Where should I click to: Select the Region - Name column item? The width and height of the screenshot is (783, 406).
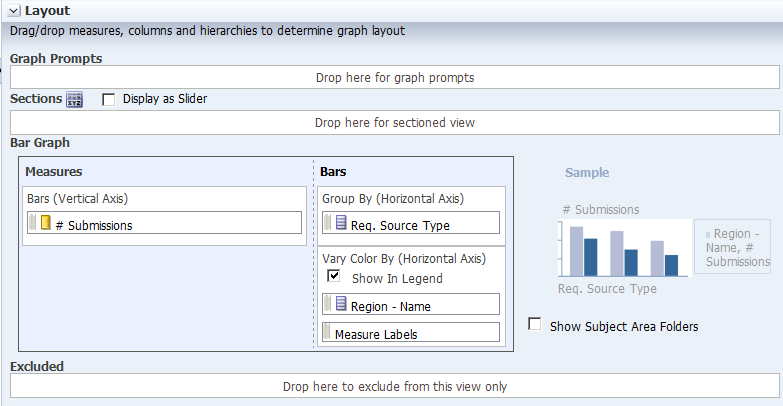coord(398,306)
